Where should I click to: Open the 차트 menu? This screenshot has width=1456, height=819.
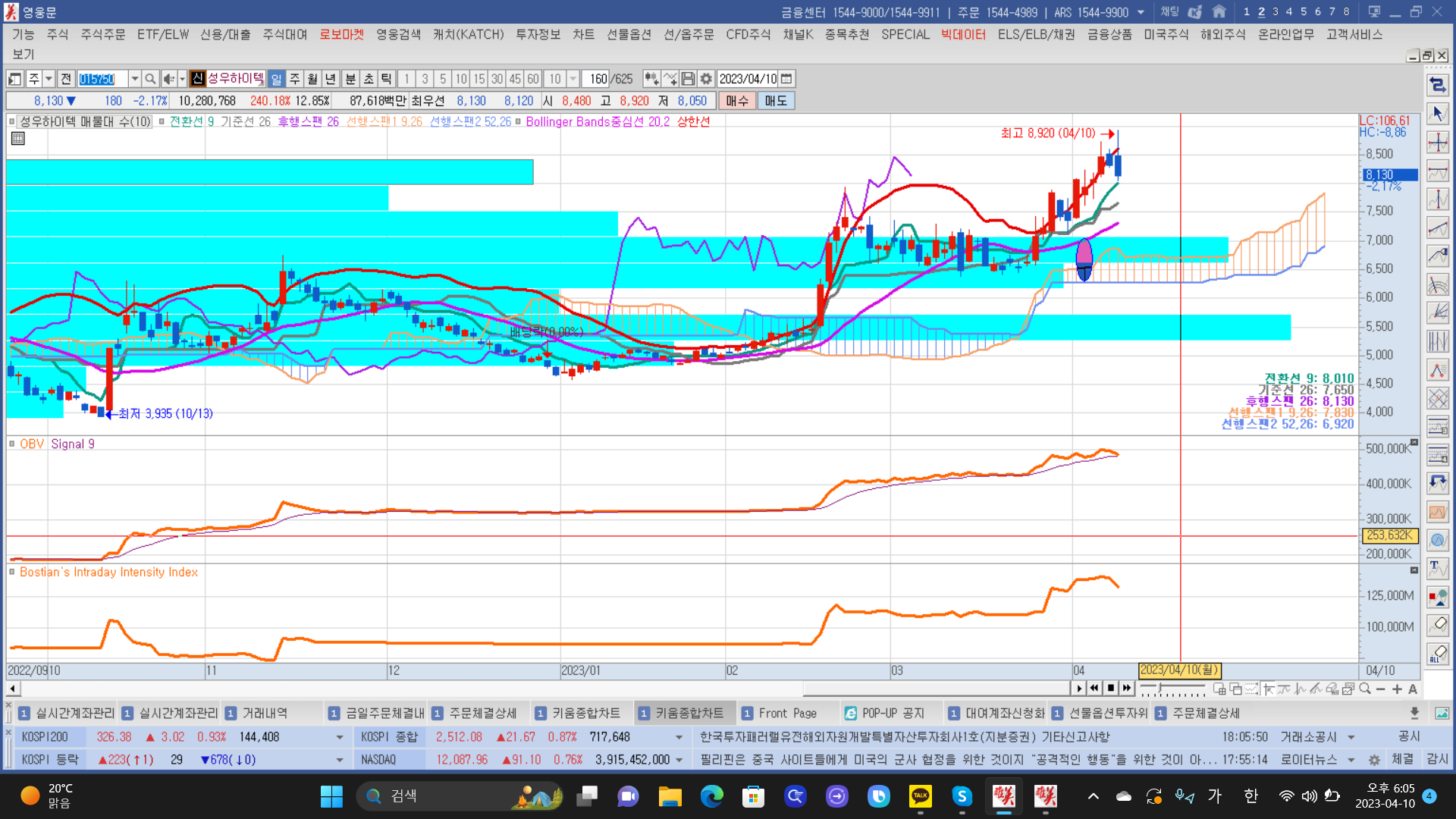583,34
